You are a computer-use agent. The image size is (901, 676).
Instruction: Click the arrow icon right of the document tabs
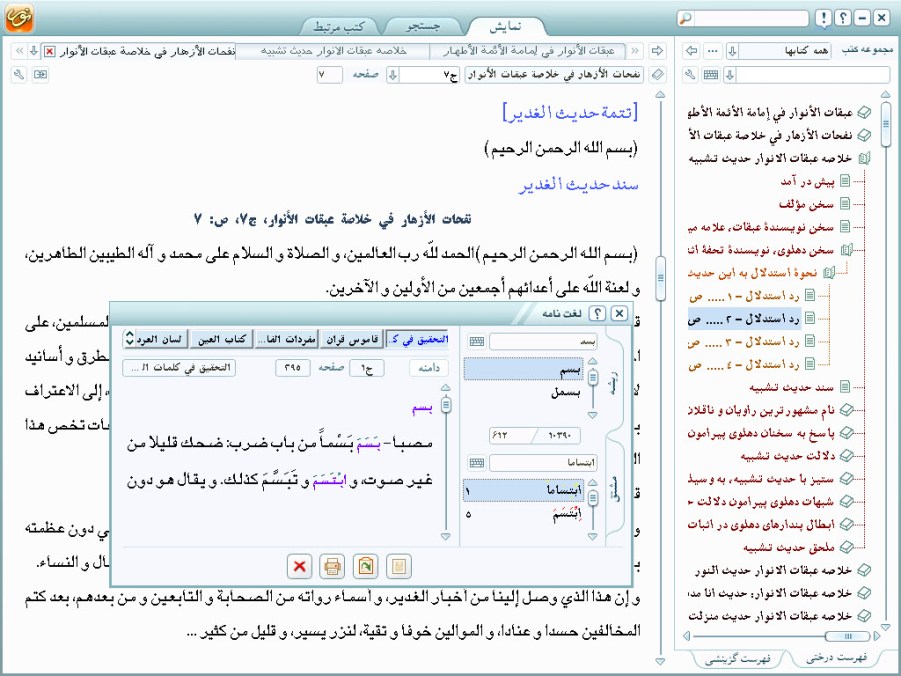point(657,51)
